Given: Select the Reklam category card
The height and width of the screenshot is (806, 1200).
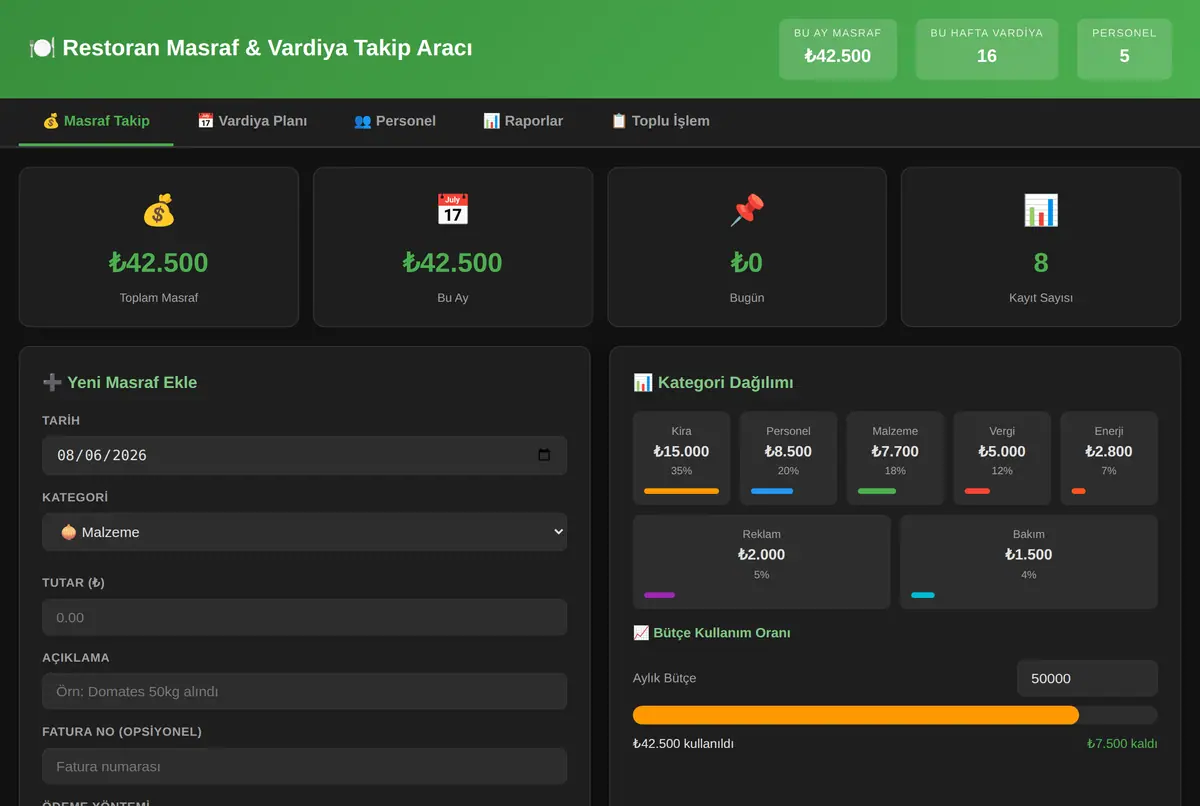Looking at the screenshot, I should pyautogui.click(x=762, y=562).
